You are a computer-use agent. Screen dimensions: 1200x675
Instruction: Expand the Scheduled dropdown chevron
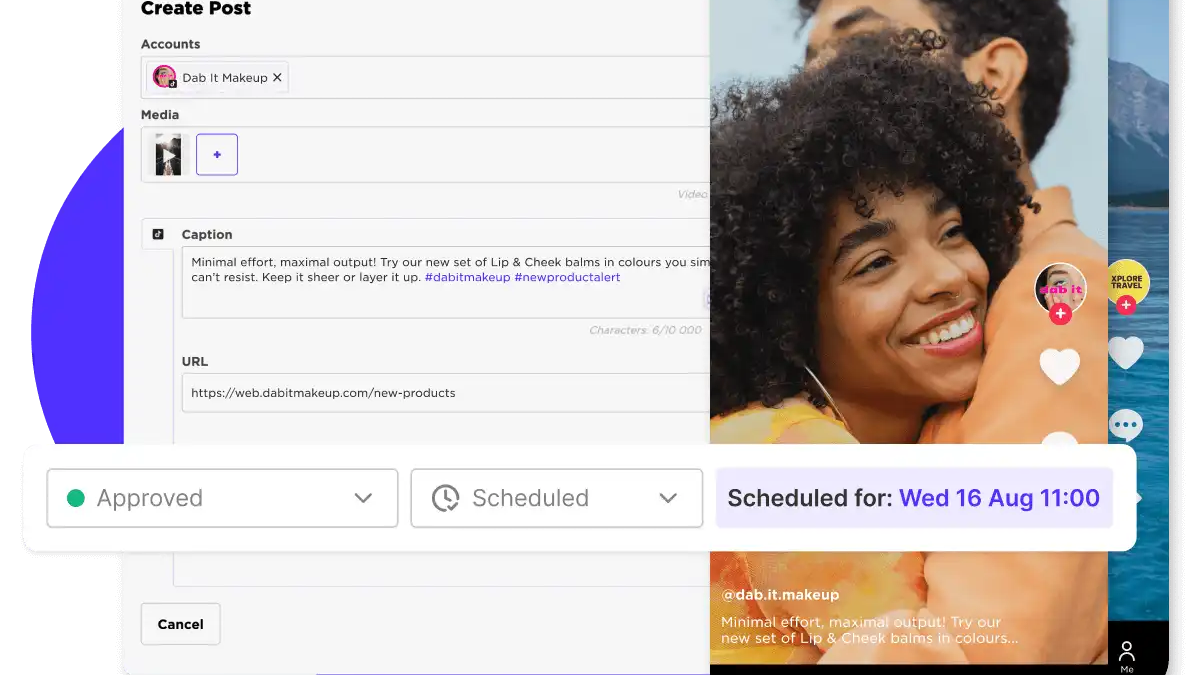click(668, 498)
